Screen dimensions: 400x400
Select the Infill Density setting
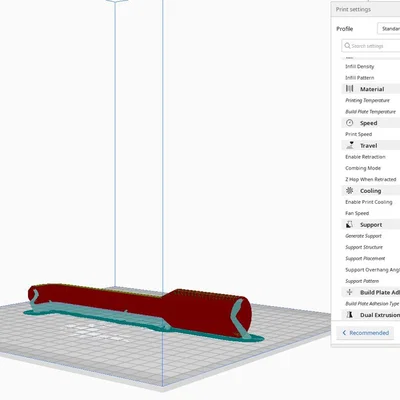tap(359, 66)
